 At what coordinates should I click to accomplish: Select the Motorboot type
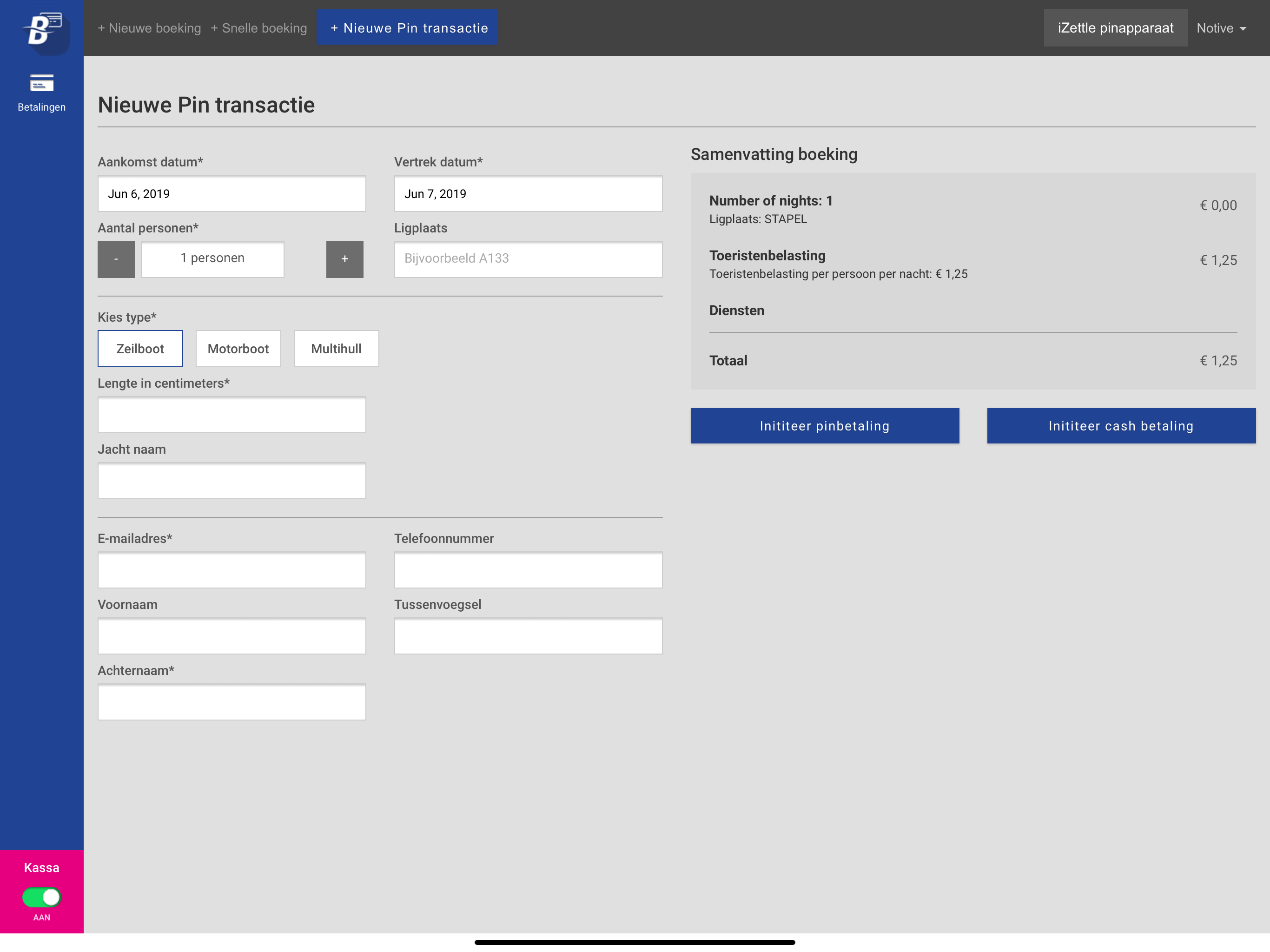238,349
